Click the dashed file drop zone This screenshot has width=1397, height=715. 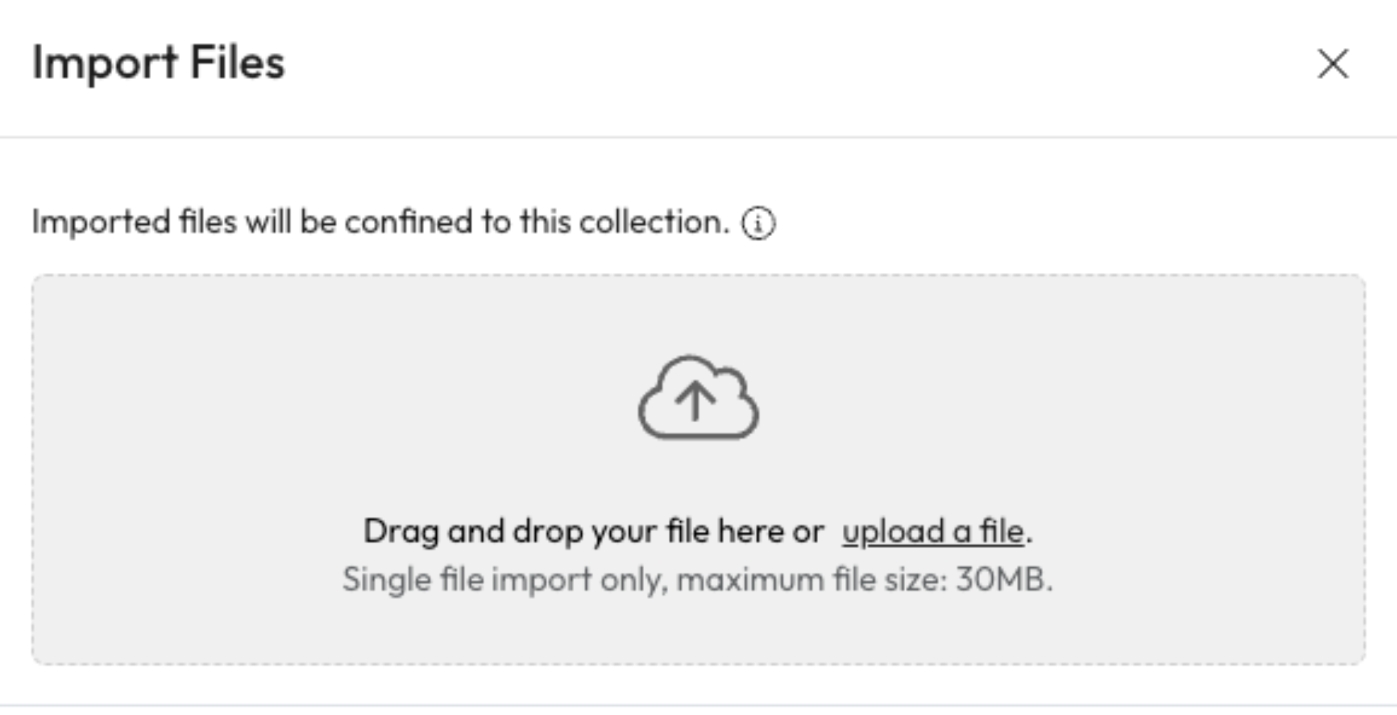tap(300, 450)
